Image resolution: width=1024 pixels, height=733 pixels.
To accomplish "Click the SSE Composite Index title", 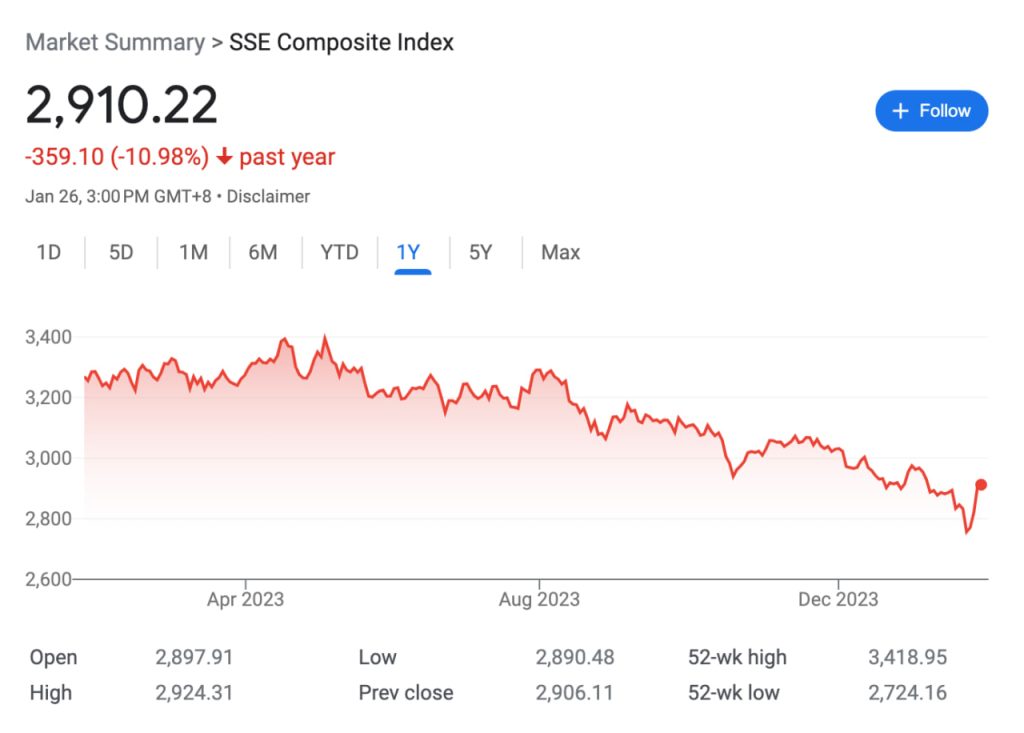I will click(x=341, y=43).
